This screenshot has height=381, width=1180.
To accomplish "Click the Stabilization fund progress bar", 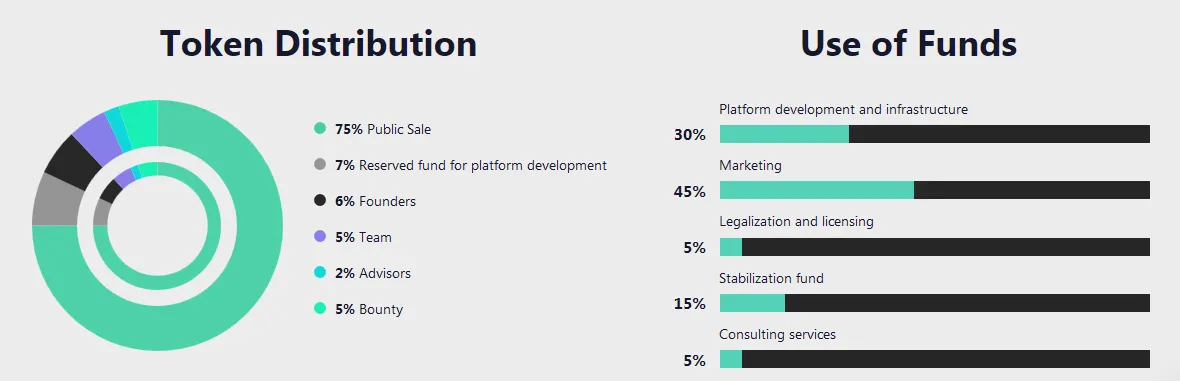I will point(935,303).
